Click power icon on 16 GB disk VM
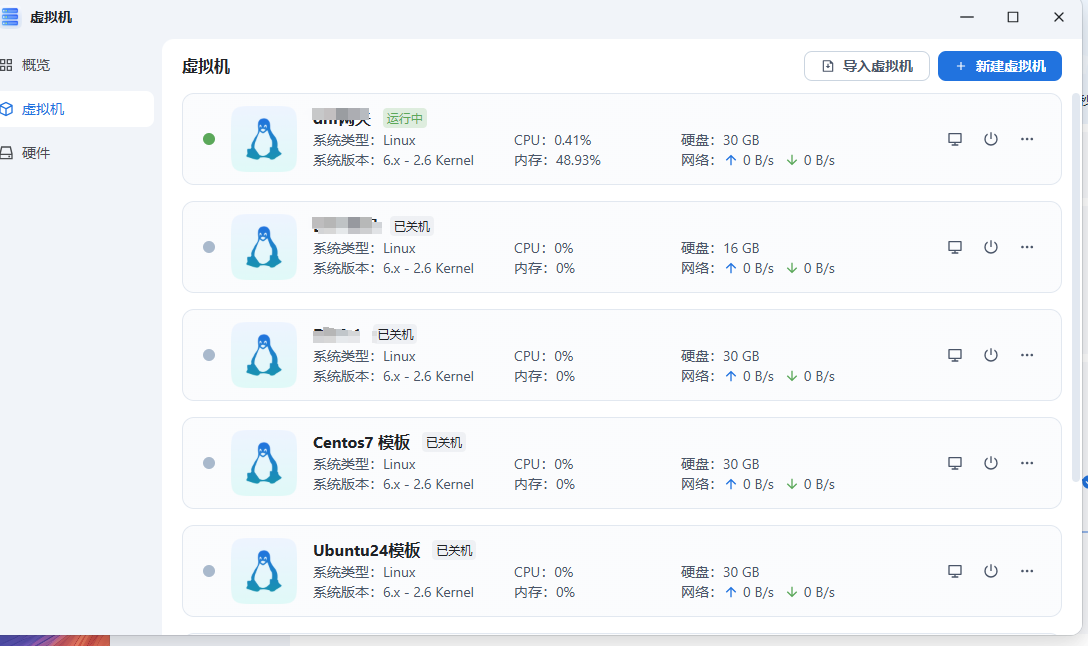 991,247
